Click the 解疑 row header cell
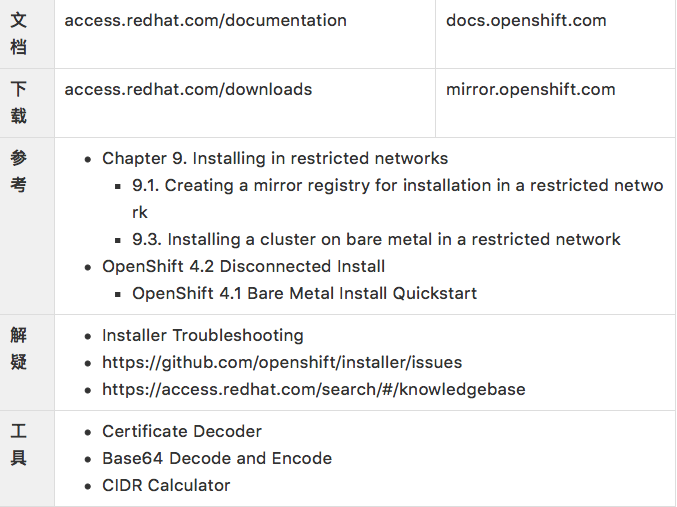This screenshot has height=507, width=677. point(27,362)
